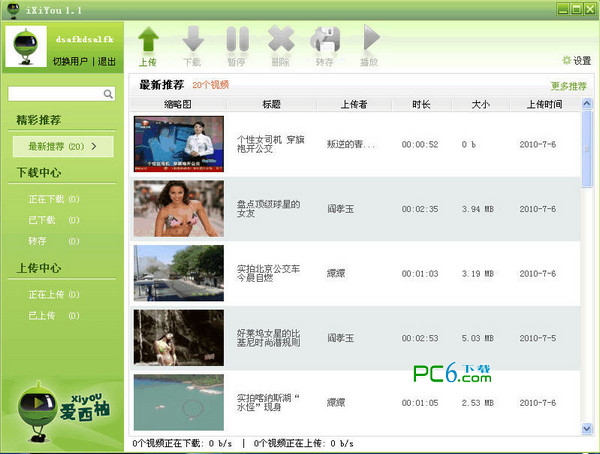Click 更多推荐 more recommendations link
Image resolution: width=600 pixels, height=454 pixels.
click(x=568, y=87)
